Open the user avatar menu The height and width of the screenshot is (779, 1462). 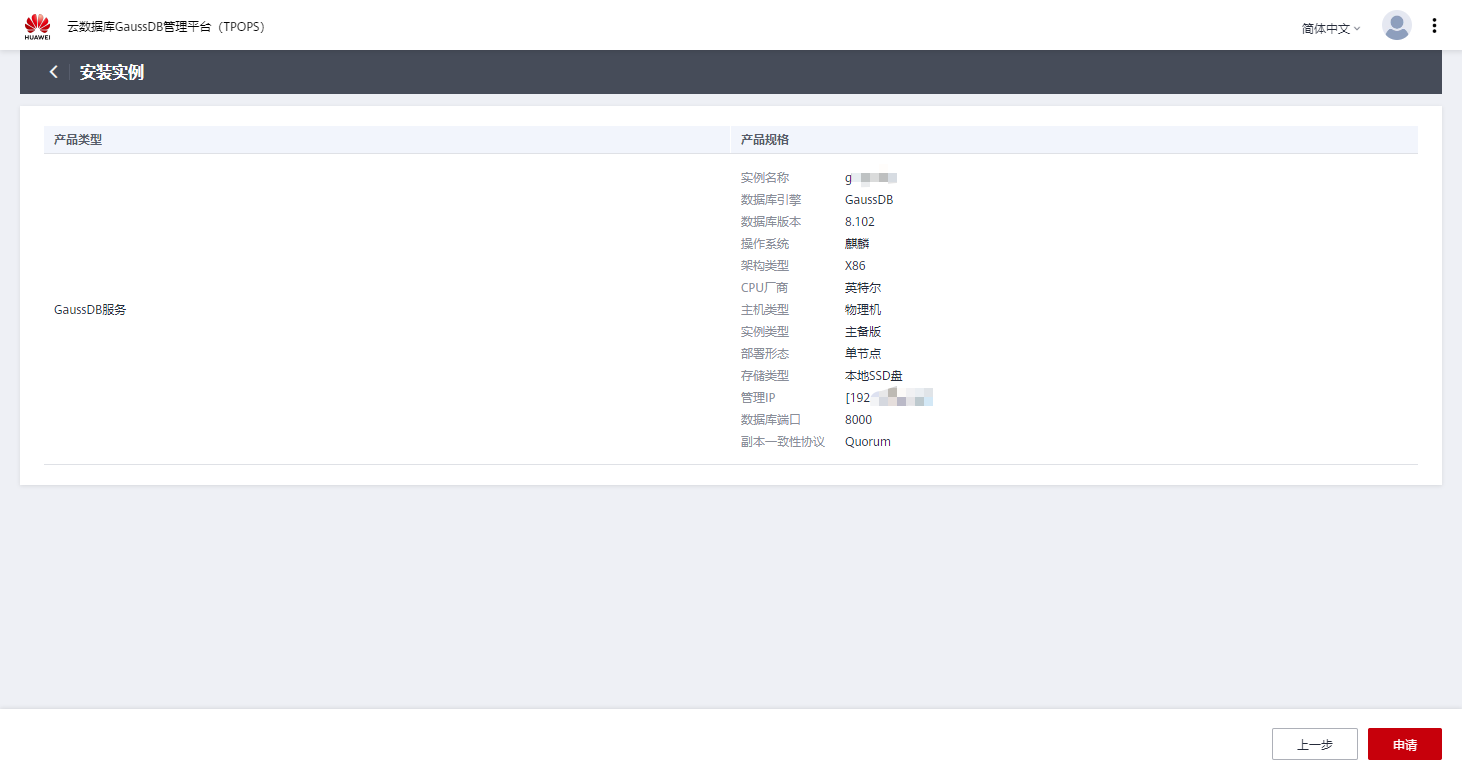coord(1396,26)
